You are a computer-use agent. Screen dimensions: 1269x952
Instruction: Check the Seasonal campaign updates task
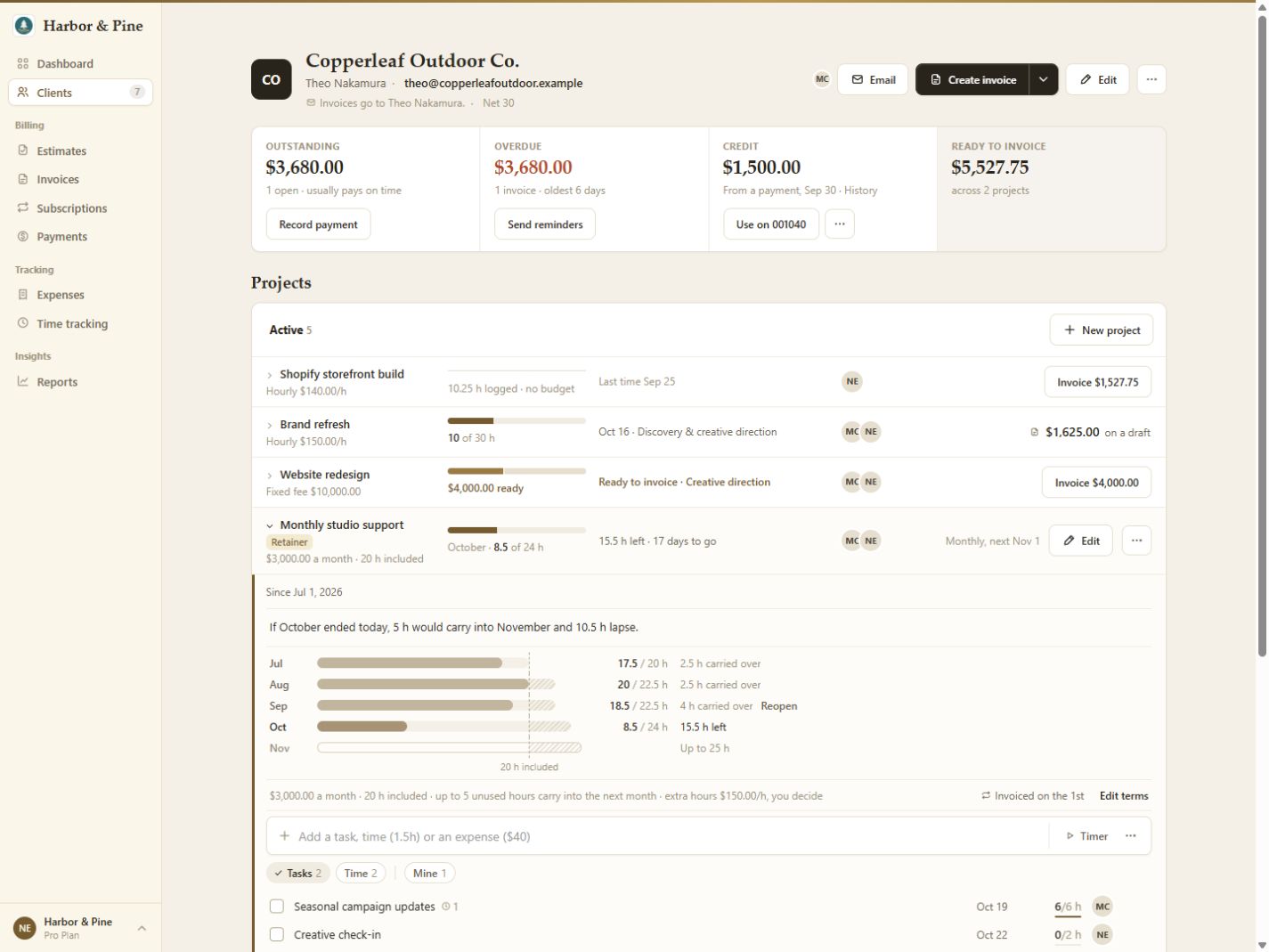[277, 907]
